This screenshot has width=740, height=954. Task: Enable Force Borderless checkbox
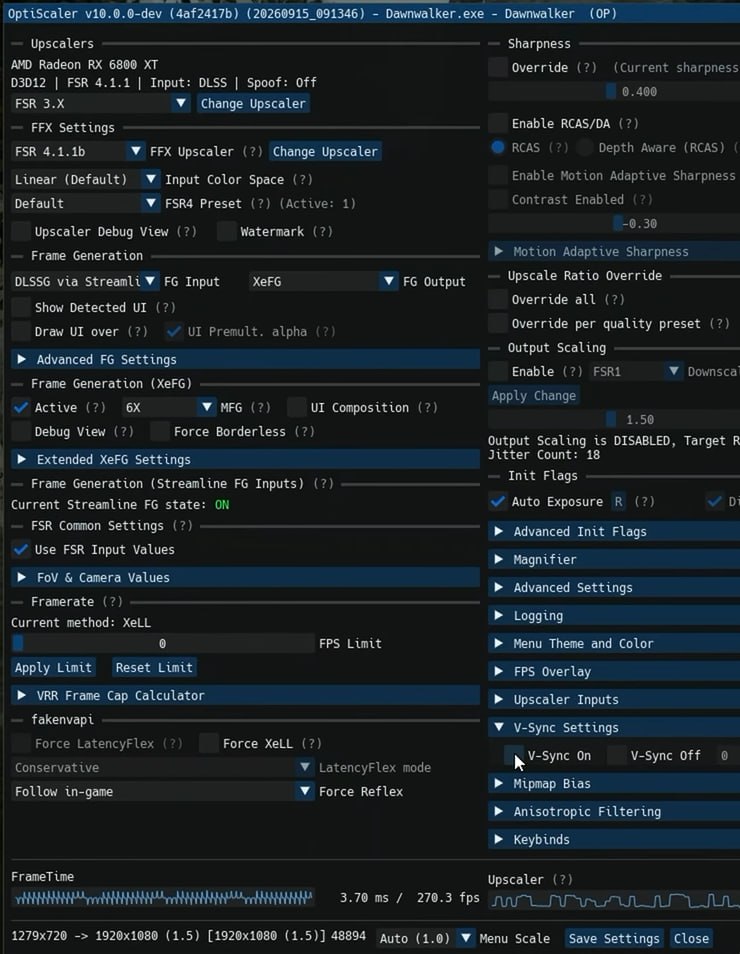(x=160, y=431)
